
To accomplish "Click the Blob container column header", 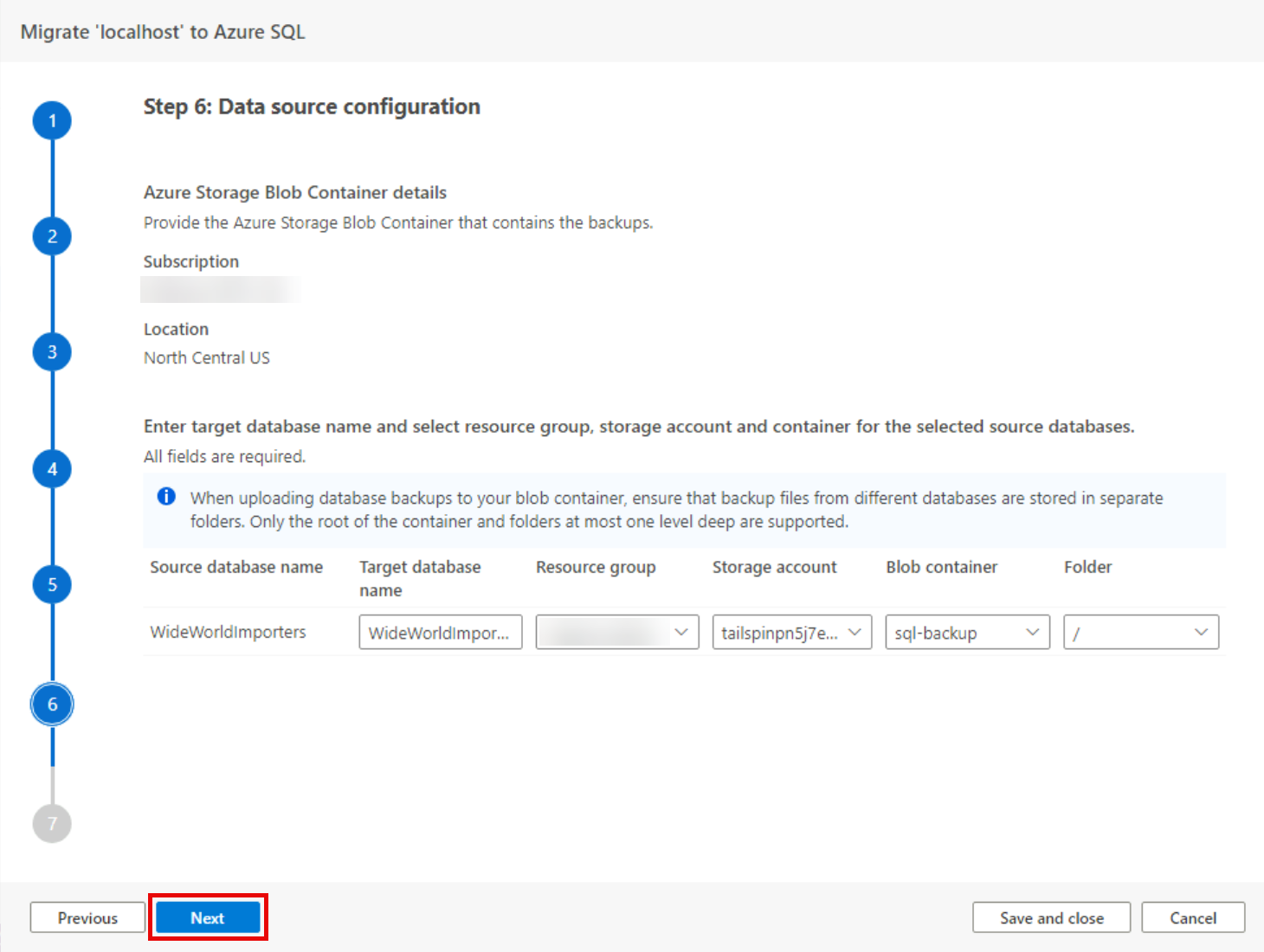I will (x=941, y=568).
